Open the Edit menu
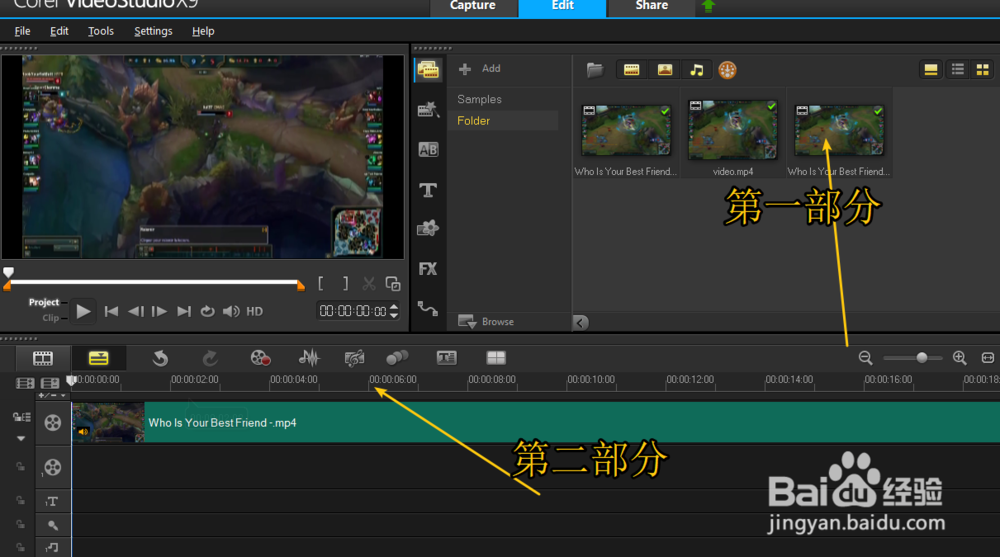The height and width of the screenshot is (557, 1000). coord(59,31)
